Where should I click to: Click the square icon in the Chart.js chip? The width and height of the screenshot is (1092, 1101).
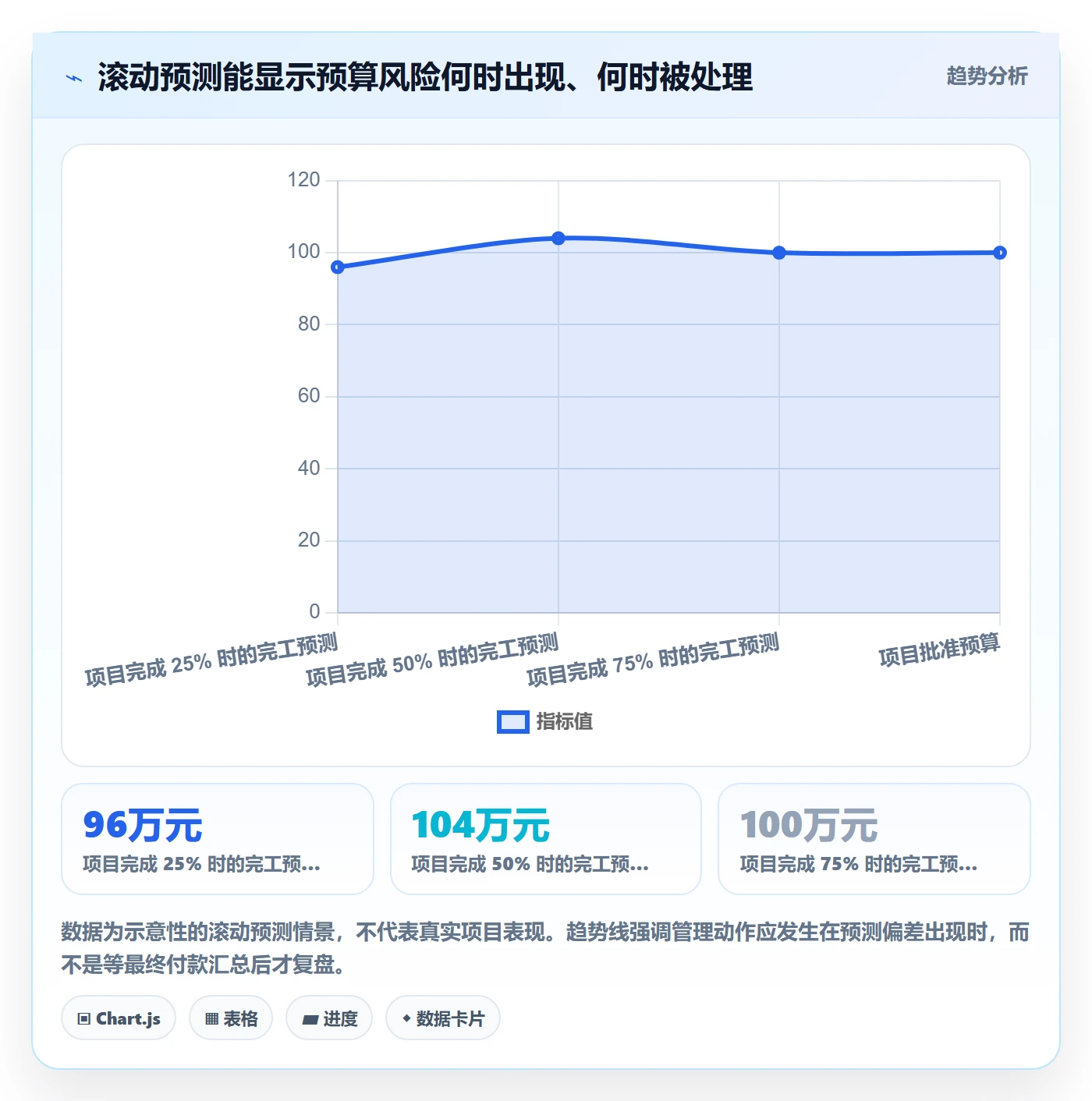point(84,1018)
